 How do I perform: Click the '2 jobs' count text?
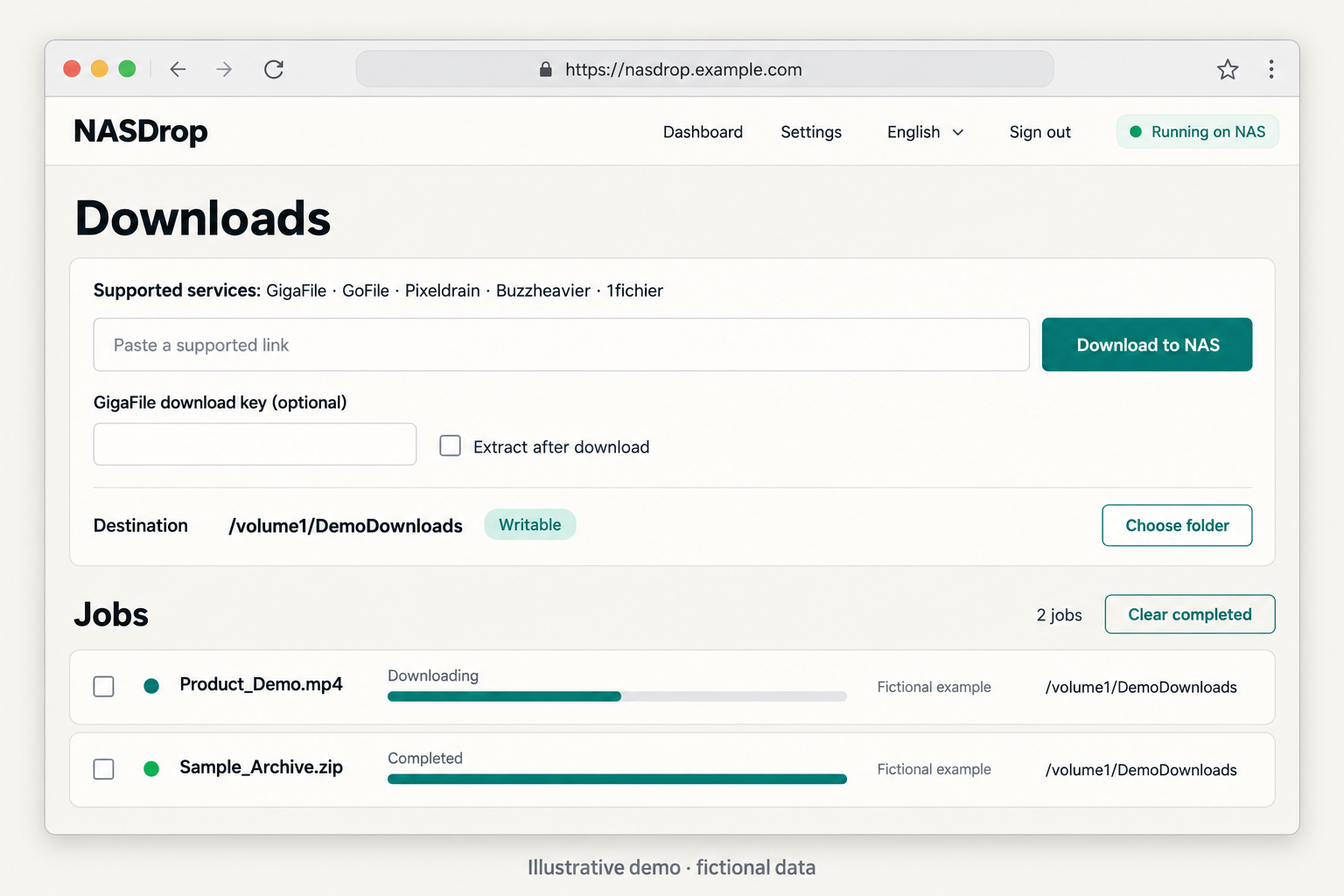(1059, 615)
